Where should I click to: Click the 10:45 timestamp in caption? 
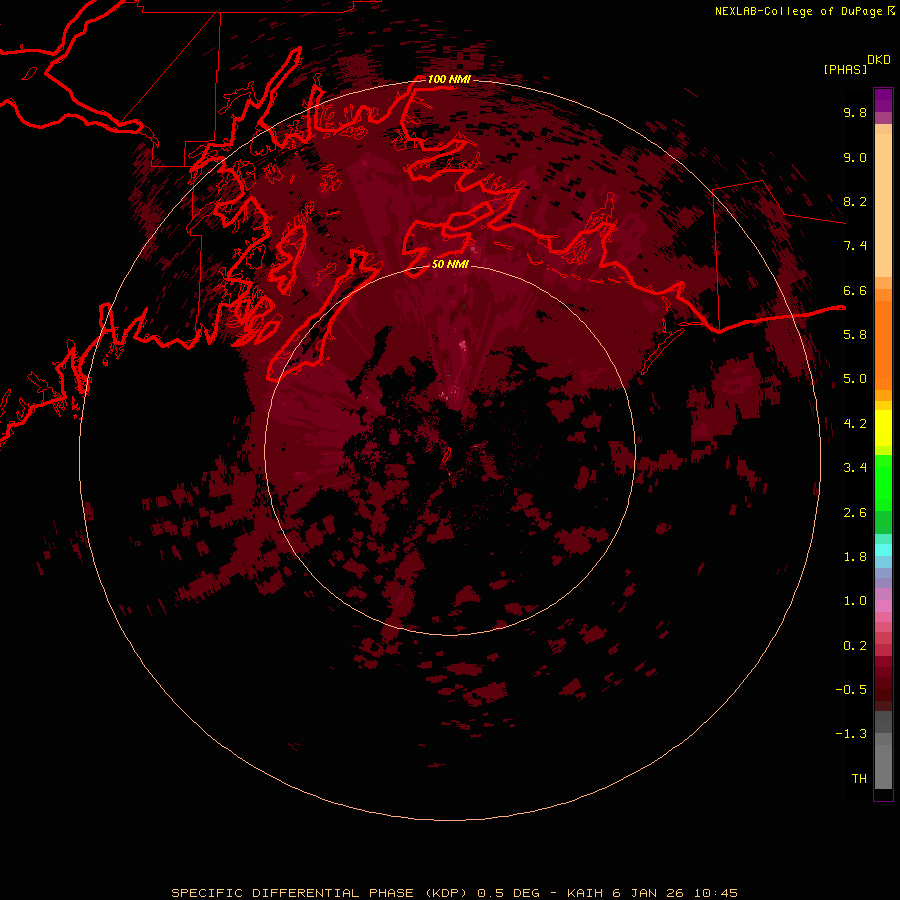(716, 893)
